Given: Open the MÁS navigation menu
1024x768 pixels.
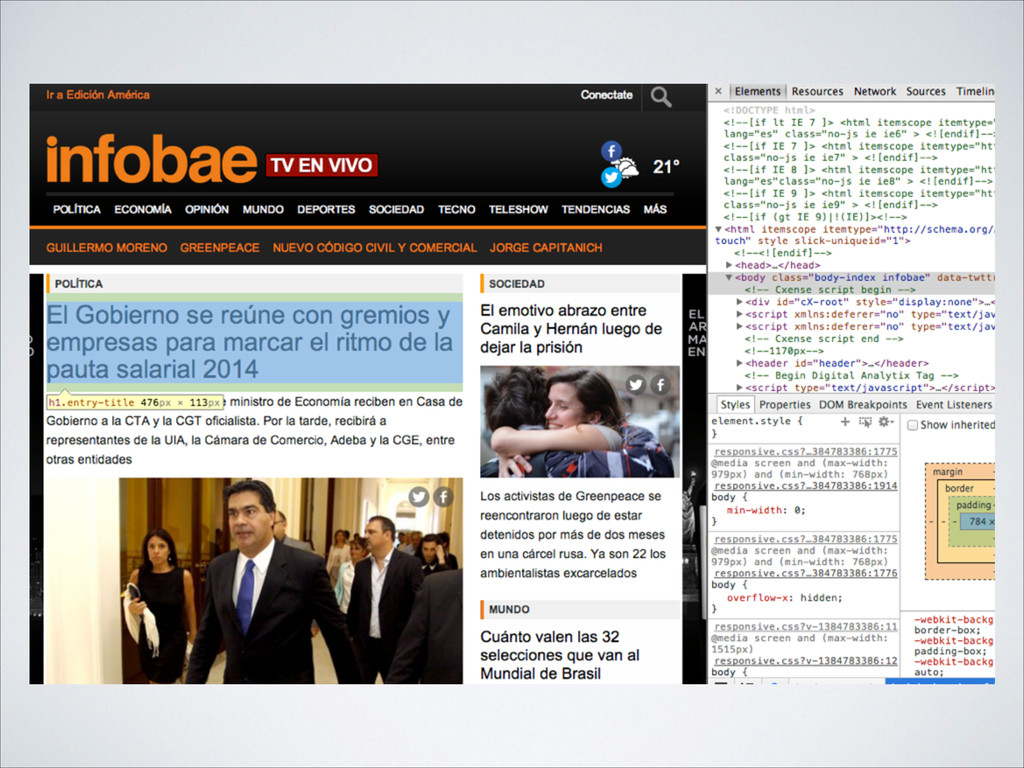Looking at the screenshot, I should tap(654, 210).
